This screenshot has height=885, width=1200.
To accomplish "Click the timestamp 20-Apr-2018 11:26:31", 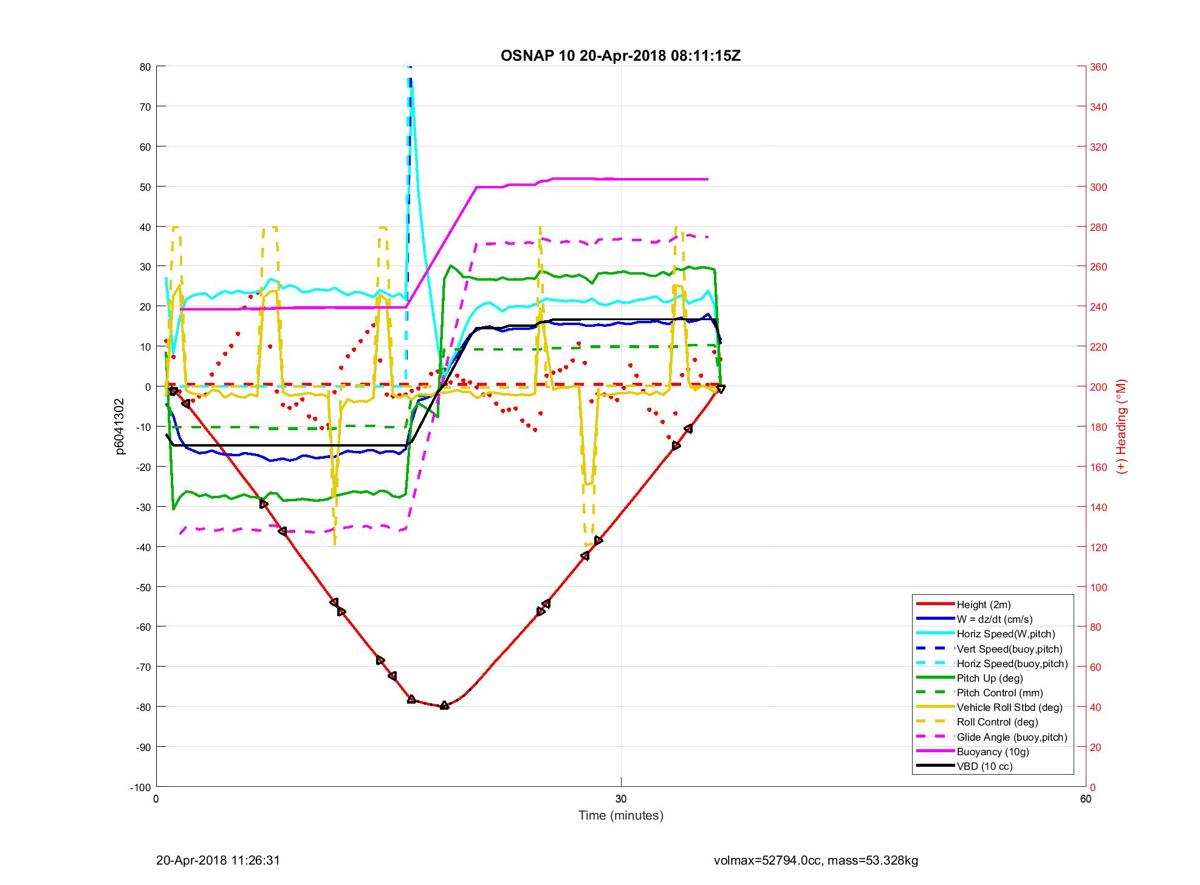I will coord(217,860).
